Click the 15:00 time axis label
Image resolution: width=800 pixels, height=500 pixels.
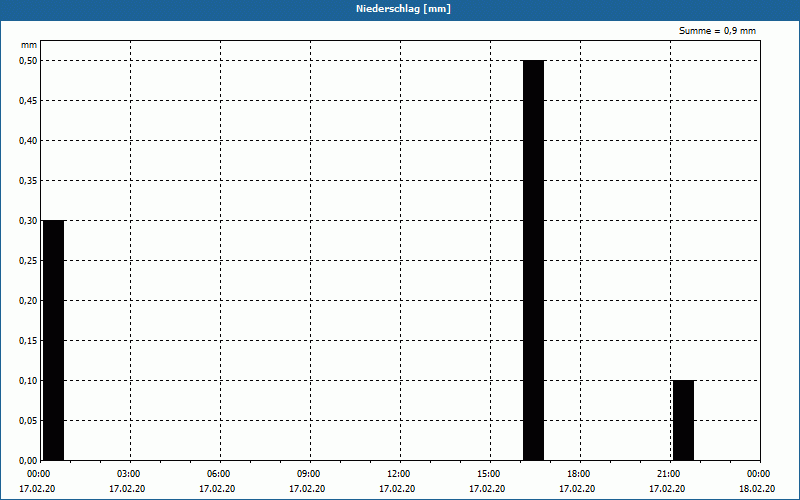pyautogui.click(x=489, y=474)
